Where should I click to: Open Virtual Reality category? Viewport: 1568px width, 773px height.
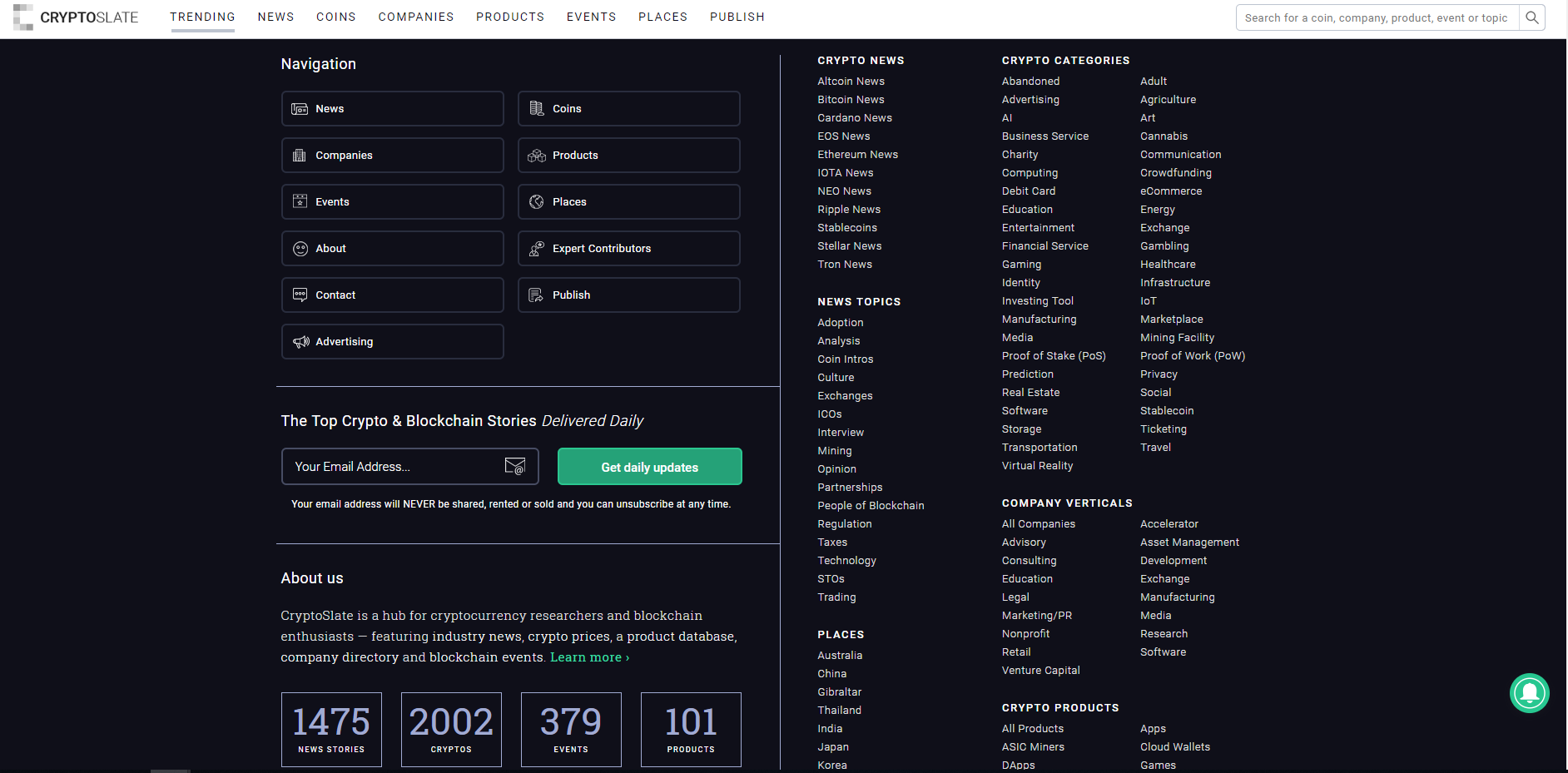point(1037,466)
